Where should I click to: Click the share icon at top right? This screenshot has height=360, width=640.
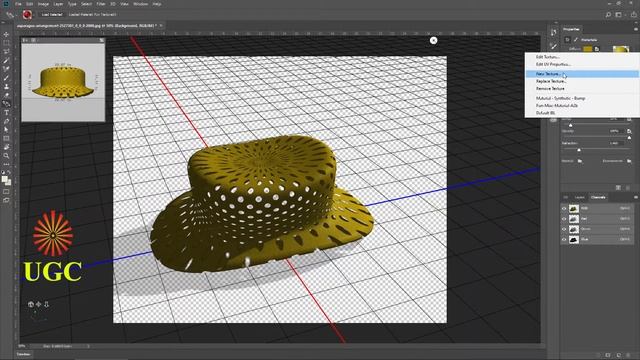(x=633, y=15)
